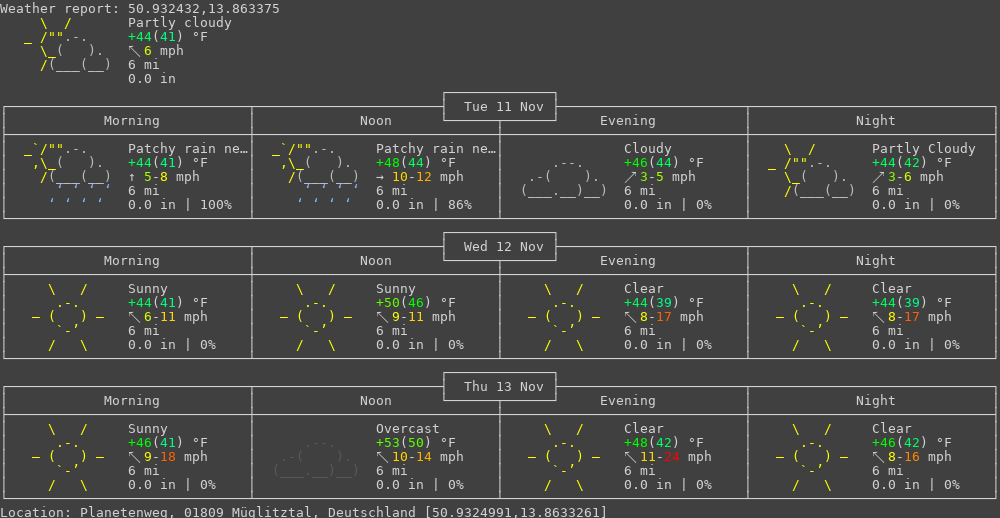
Task: Select the Wed 12 Nov date header
Action: (500, 247)
